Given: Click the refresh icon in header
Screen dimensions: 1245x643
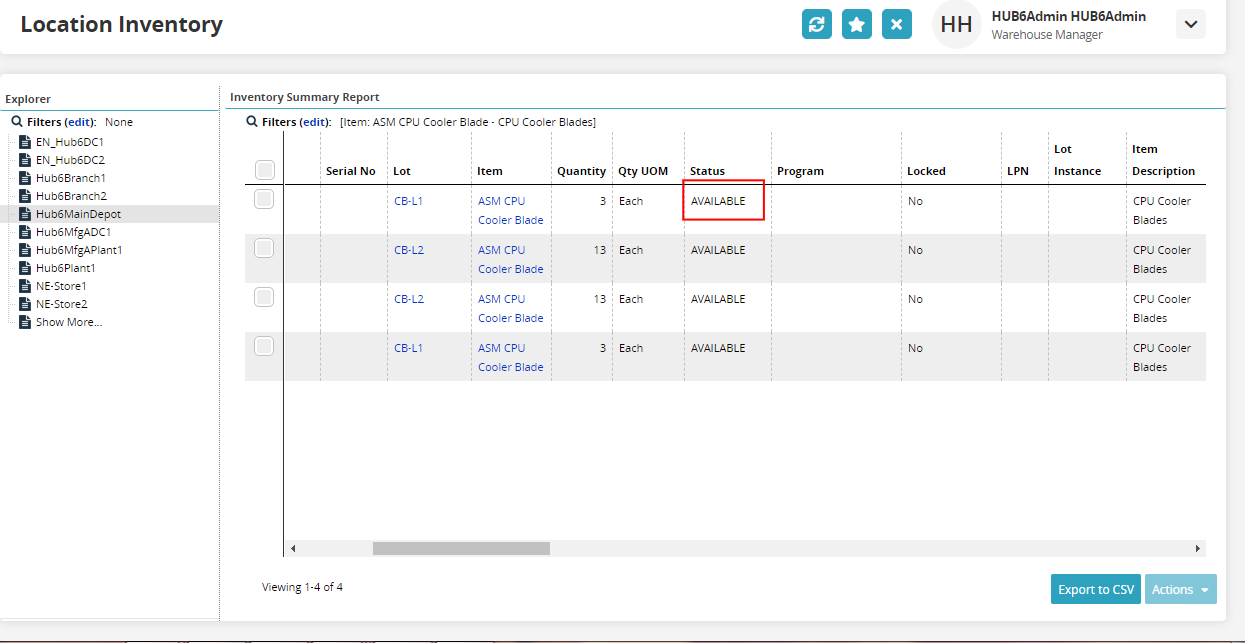Looking at the screenshot, I should (817, 24).
